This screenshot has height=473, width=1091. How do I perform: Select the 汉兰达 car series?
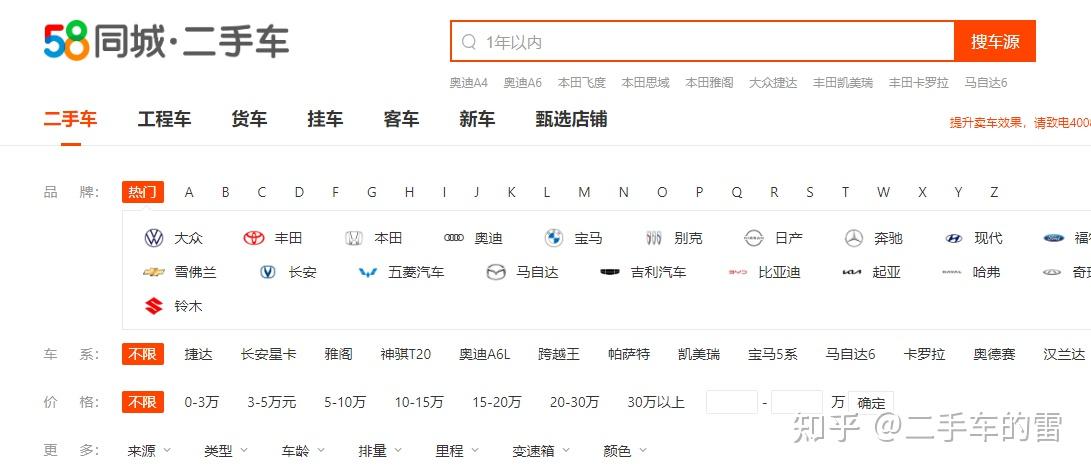[x=1064, y=354]
